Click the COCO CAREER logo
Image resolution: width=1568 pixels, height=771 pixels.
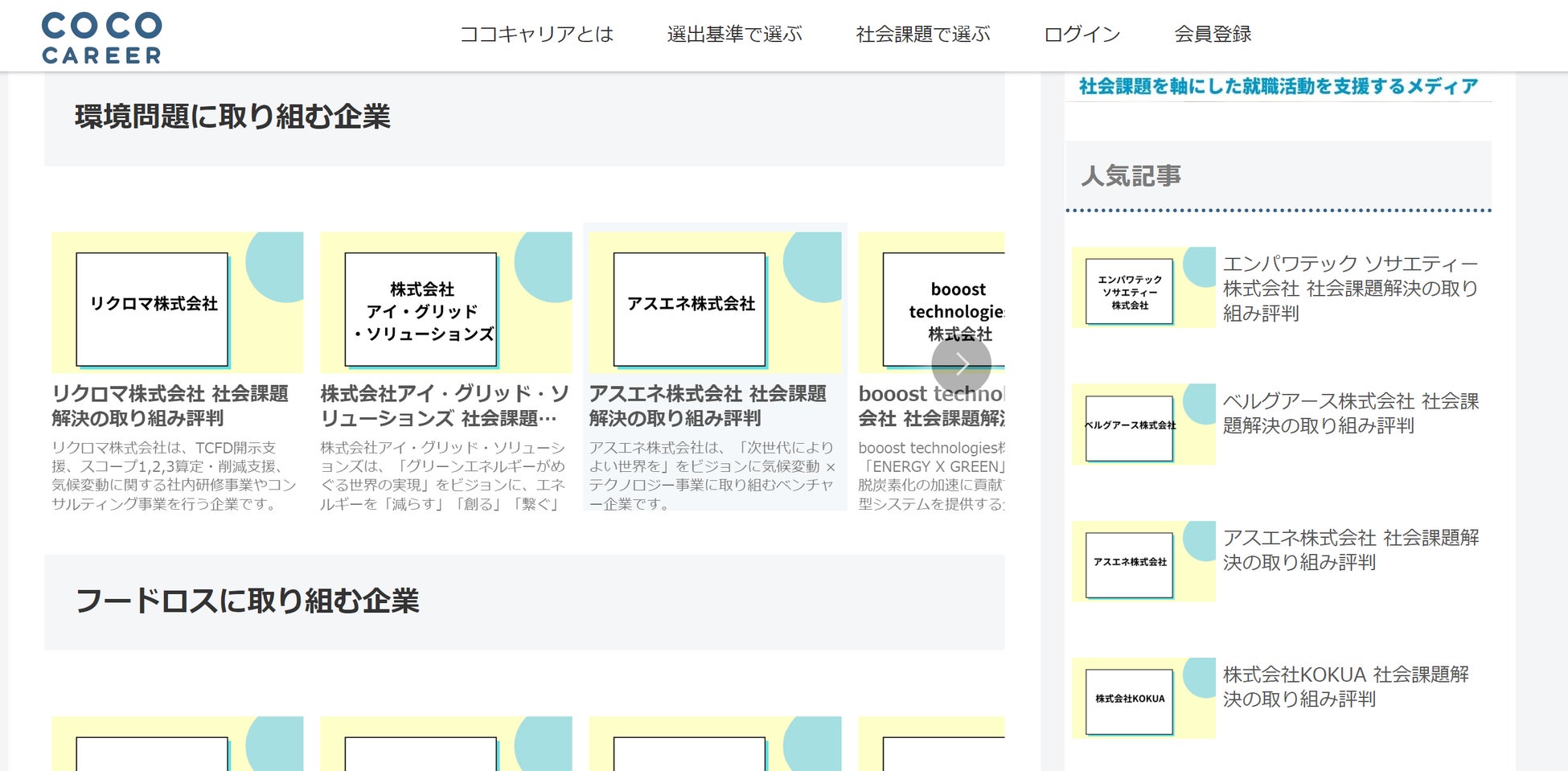(x=102, y=37)
